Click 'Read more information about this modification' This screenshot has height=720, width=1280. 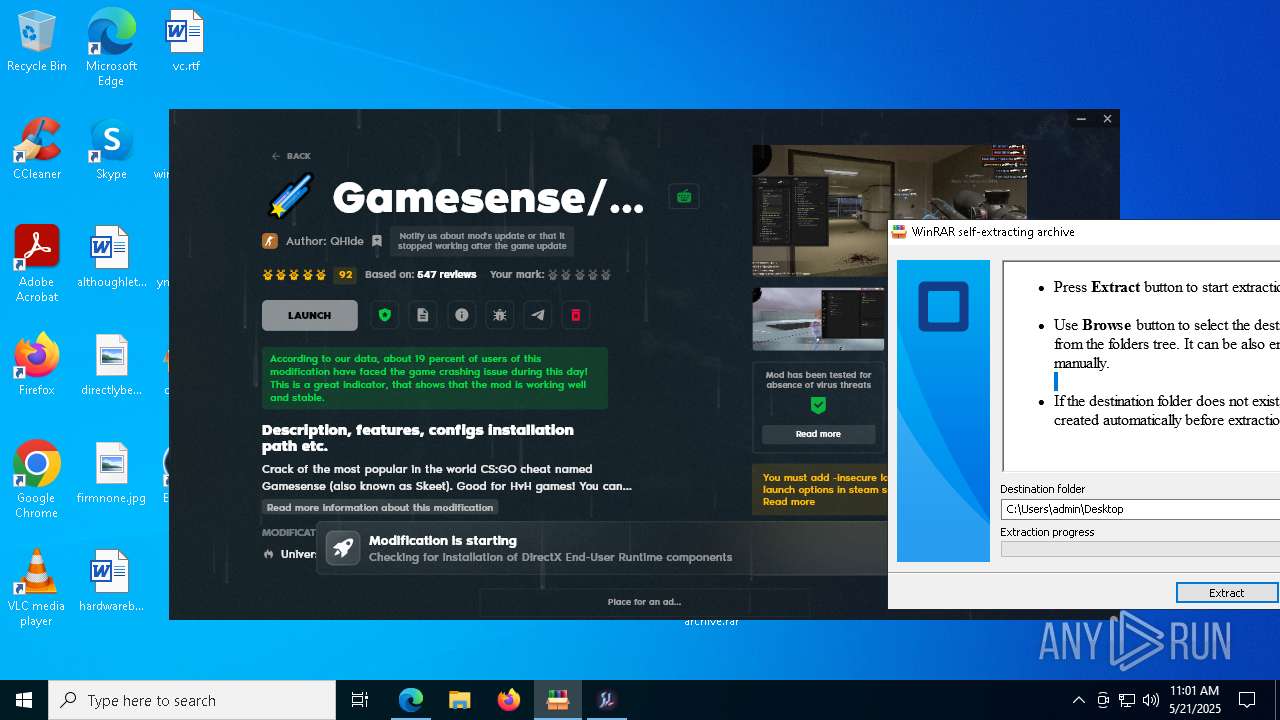pyautogui.click(x=380, y=507)
